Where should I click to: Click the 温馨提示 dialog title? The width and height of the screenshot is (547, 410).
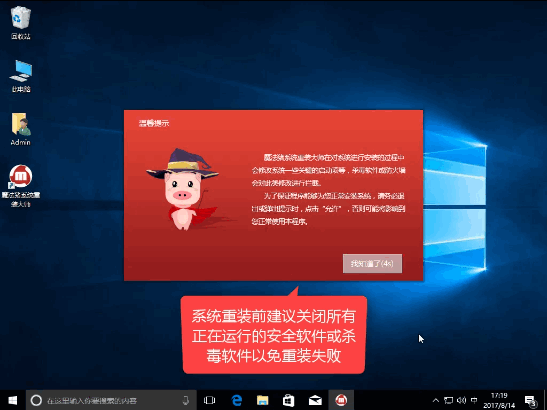154,123
